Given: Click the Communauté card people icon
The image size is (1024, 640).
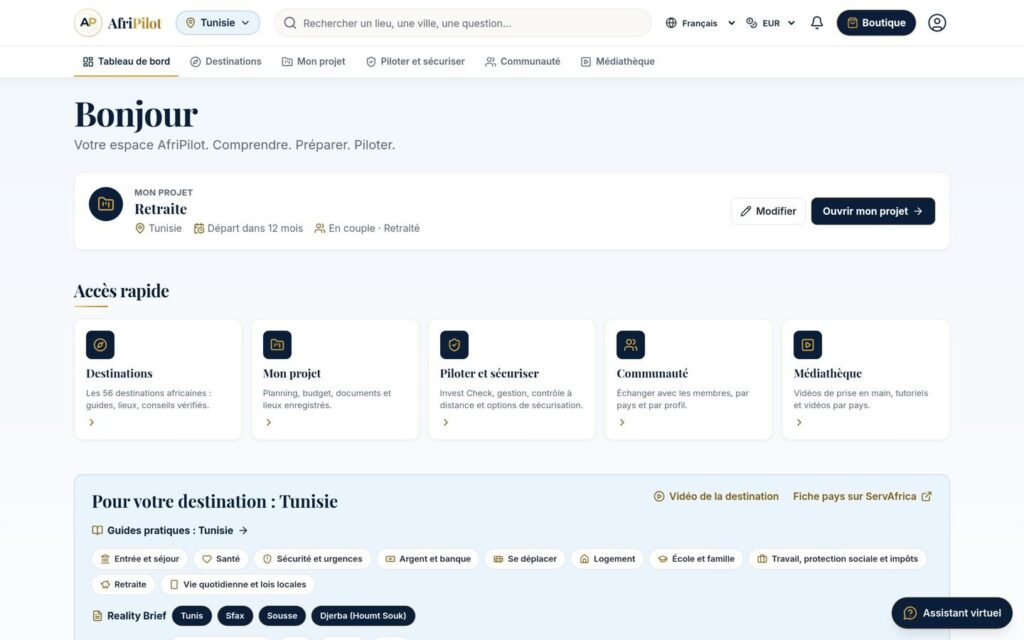Looking at the screenshot, I should tap(630, 345).
